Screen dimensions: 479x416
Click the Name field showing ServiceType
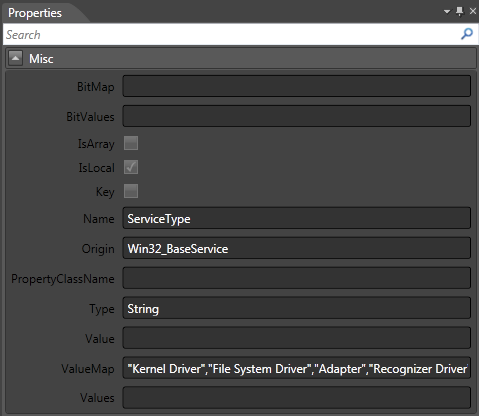pos(297,218)
